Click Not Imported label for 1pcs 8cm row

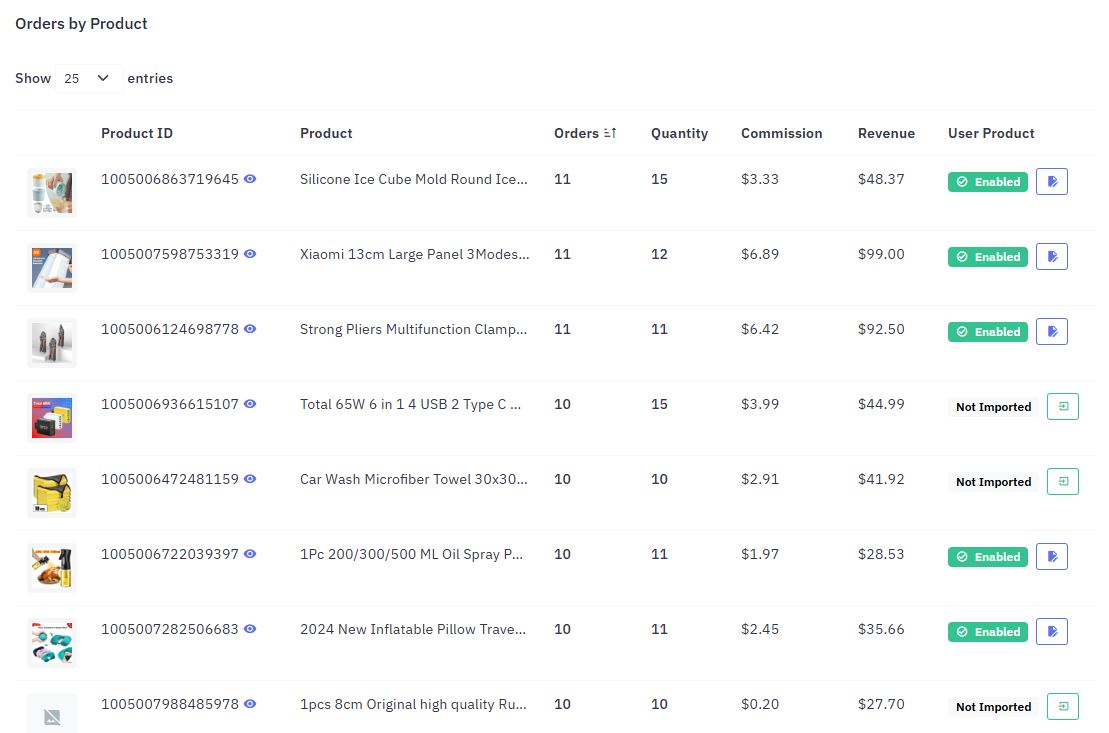point(993,707)
